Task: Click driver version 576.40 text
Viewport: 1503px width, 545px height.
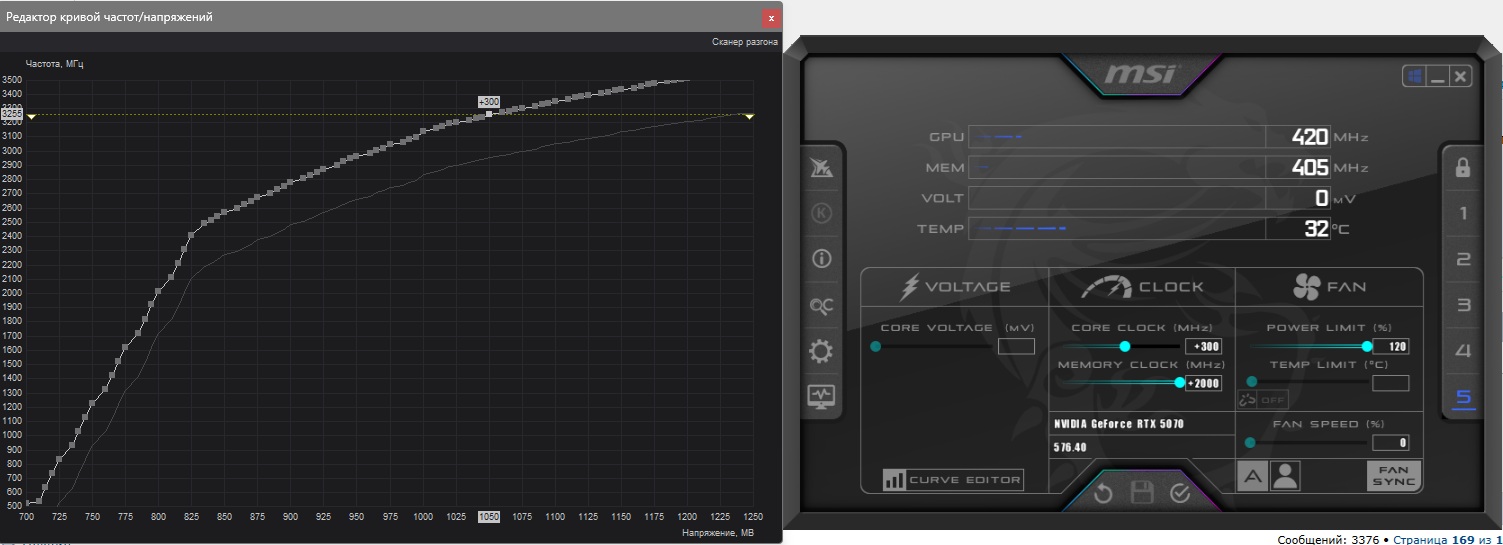Action: [1070, 447]
